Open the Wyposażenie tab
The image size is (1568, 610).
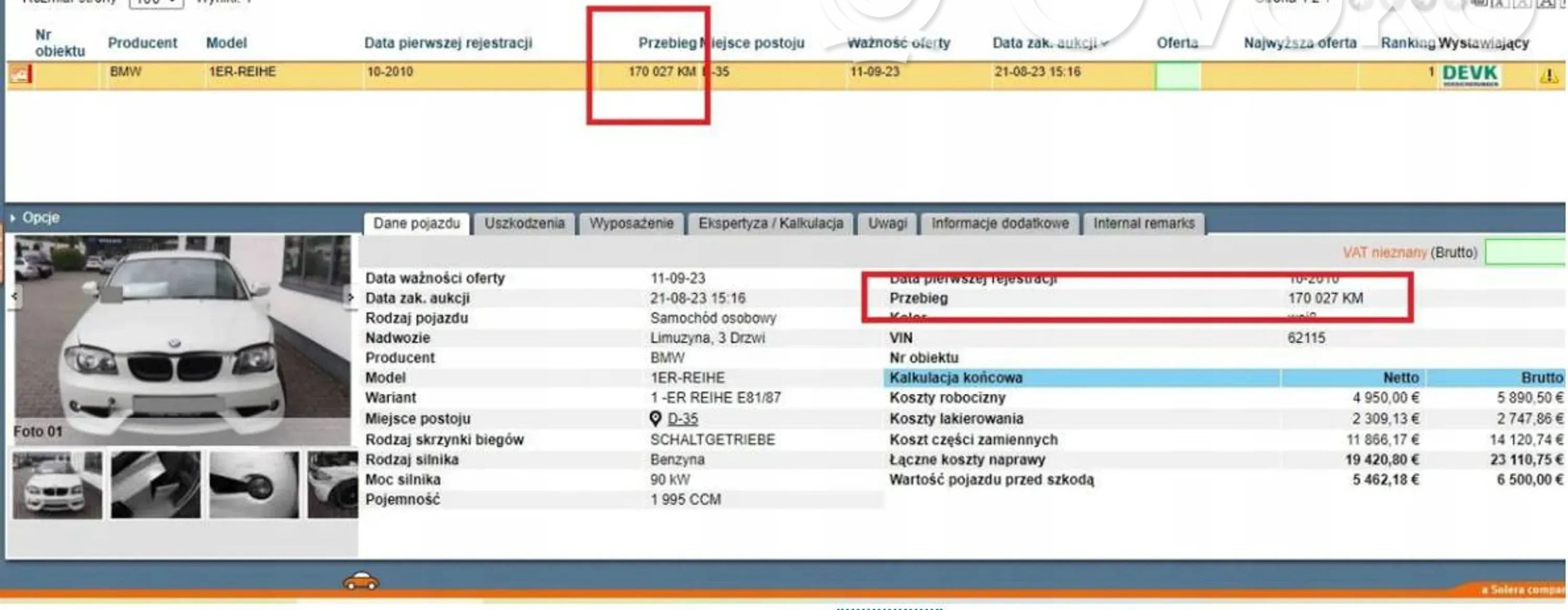631,223
